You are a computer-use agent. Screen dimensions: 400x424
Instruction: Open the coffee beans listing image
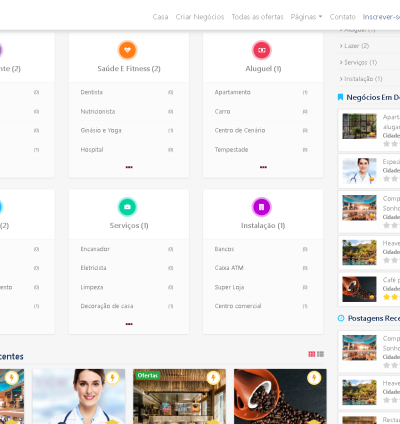280,396
